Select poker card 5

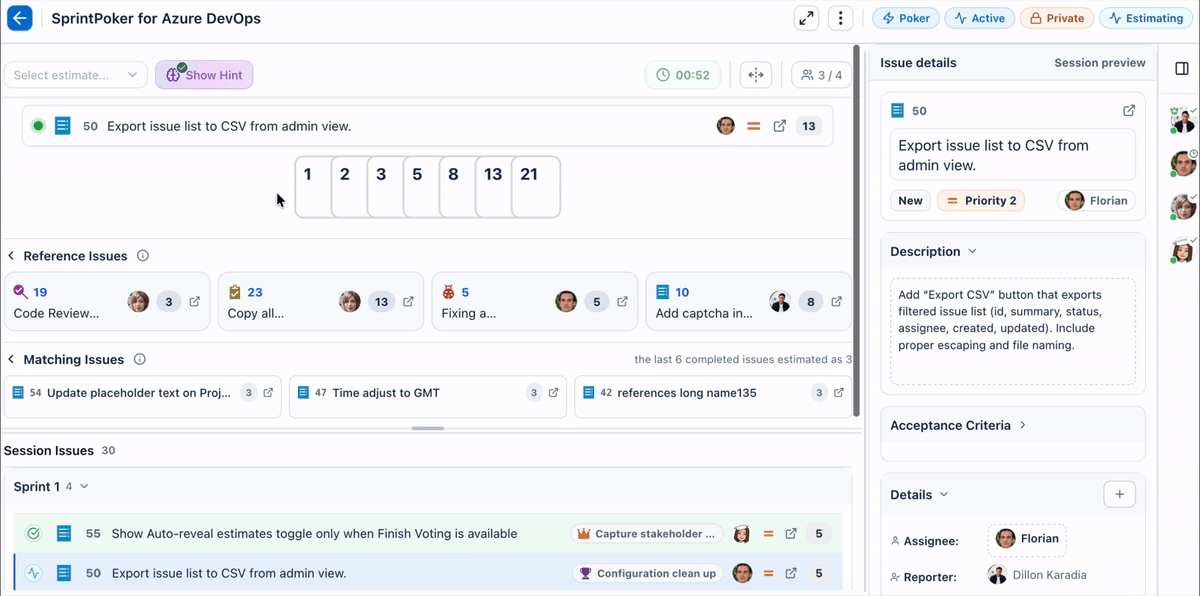(x=421, y=186)
